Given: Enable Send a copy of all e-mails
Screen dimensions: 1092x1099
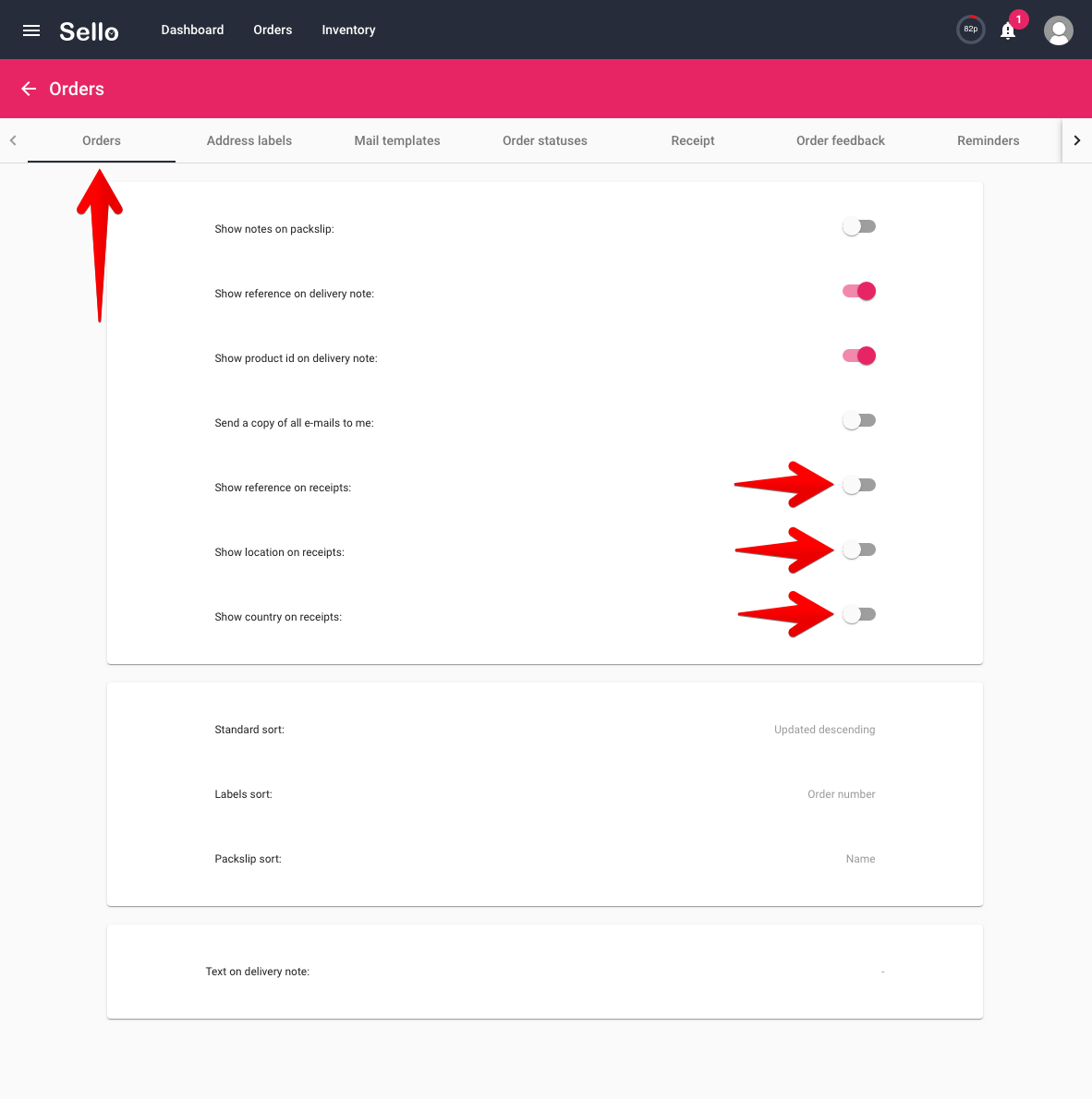Looking at the screenshot, I should click(859, 420).
